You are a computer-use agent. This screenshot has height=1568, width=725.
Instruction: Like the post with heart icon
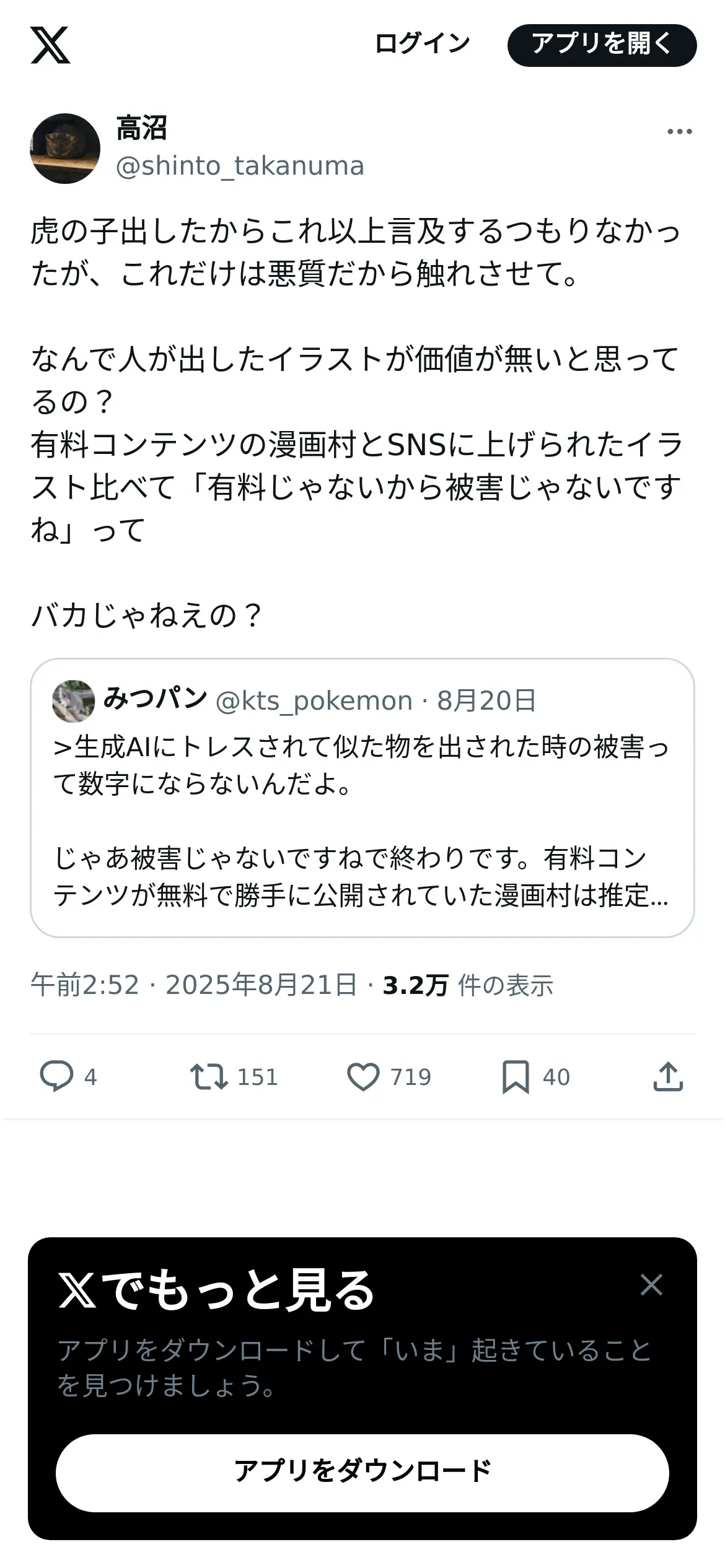coord(362,1076)
